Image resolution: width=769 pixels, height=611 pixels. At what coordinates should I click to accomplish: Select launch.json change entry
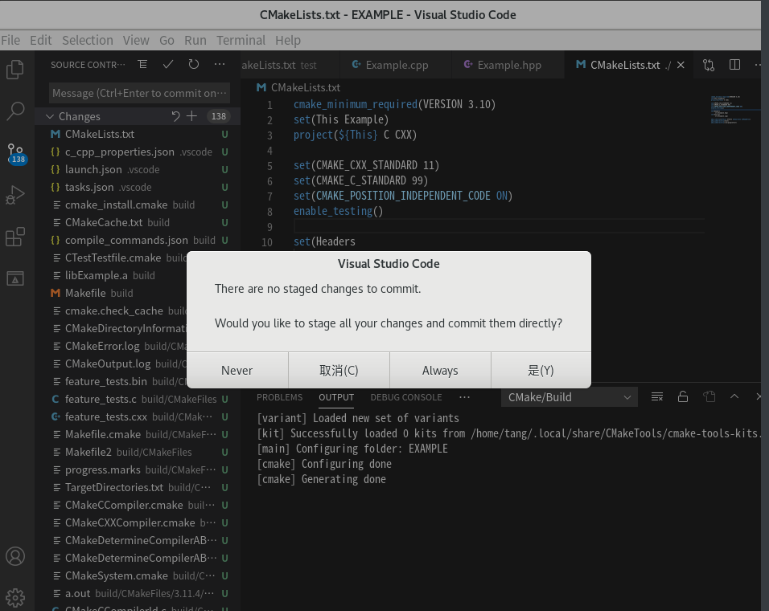coord(138,169)
